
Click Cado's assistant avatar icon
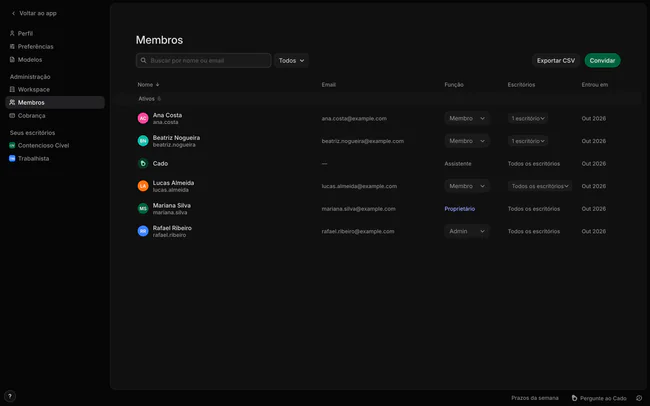pyautogui.click(x=143, y=163)
